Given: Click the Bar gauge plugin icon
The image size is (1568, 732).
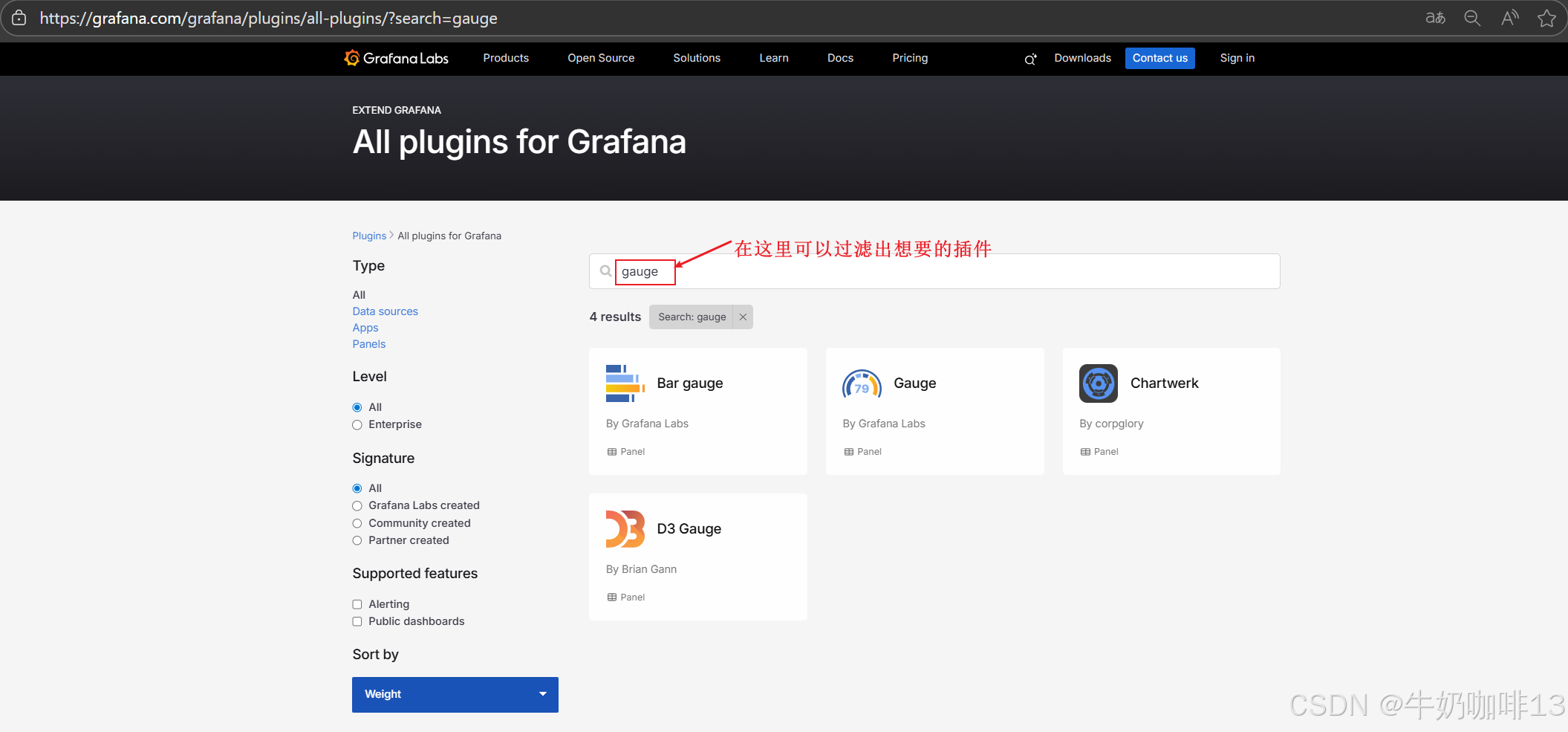Looking at the screenshot, I should coord(625,383).
